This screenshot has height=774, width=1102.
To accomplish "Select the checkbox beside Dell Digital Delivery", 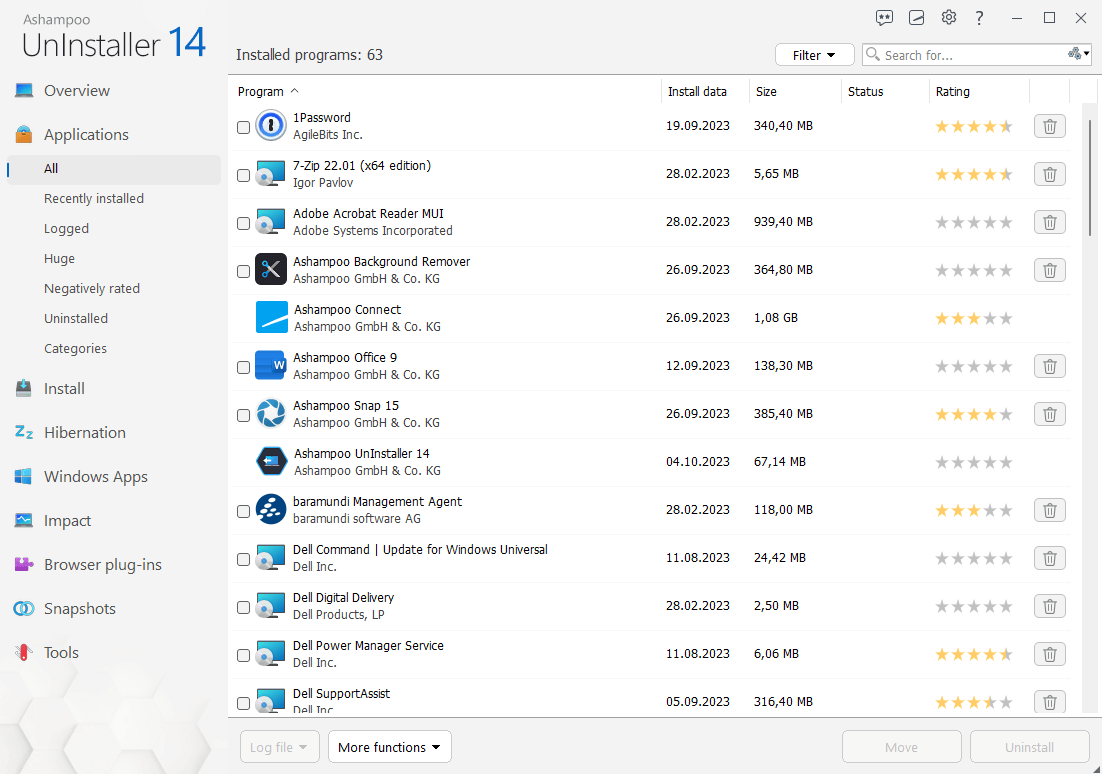I will point(243,607).
